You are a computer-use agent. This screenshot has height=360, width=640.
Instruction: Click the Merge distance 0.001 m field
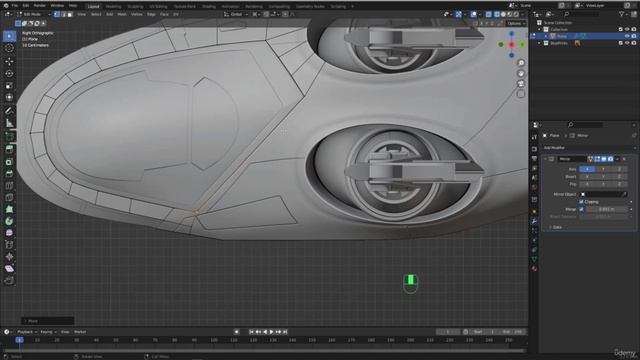(x=607, y=209)
